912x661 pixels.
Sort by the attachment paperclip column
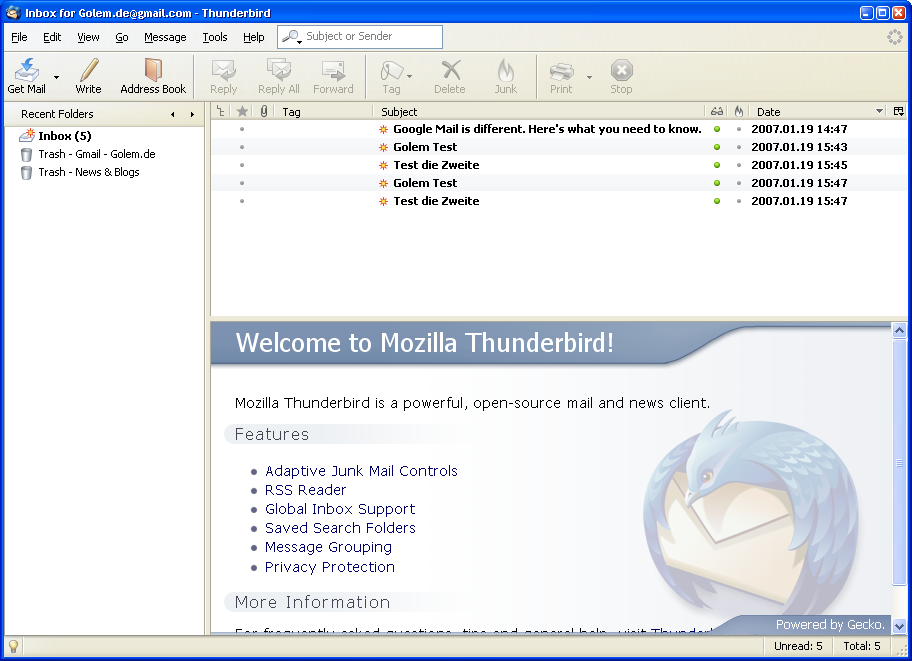pos(263,111)
